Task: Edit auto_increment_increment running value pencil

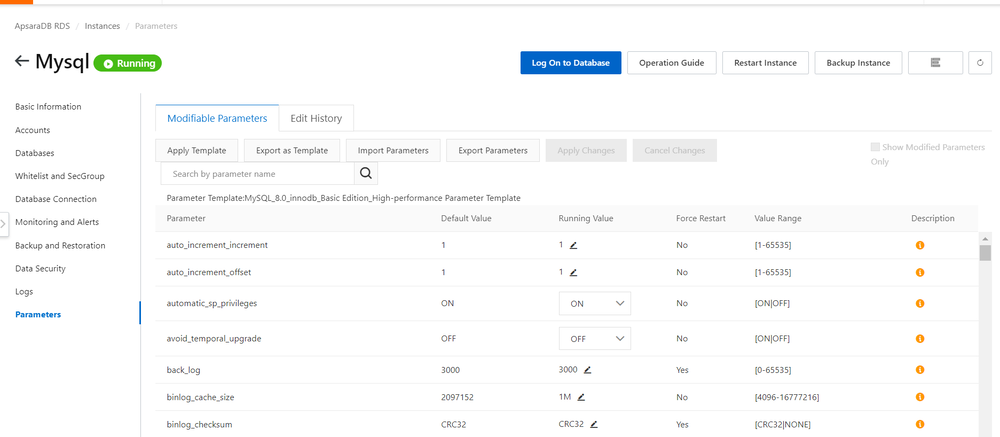Action: (x=574, y=245)
